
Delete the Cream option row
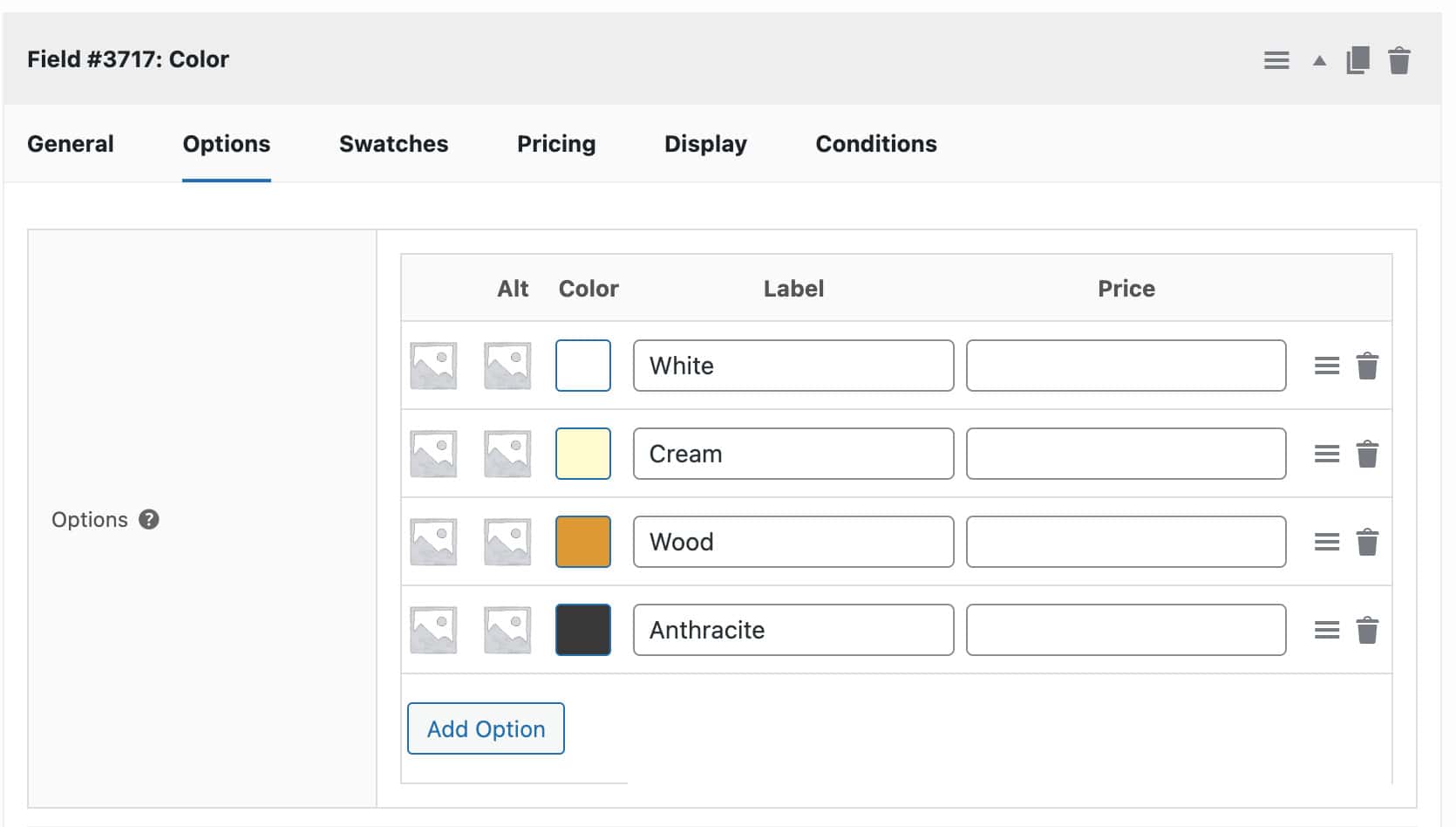(1368, 454)
